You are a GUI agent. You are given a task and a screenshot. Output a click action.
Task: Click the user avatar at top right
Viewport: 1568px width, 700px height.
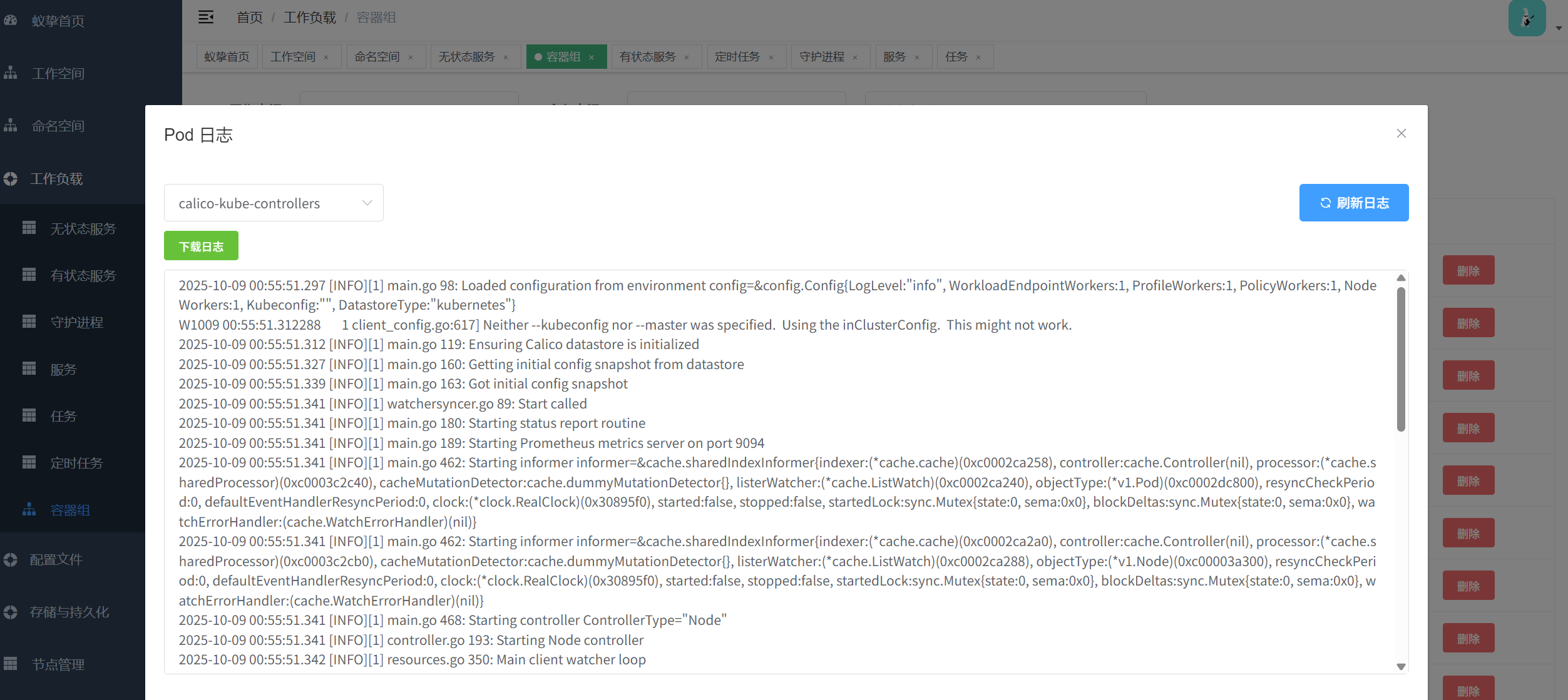pyautogui.click(x=1527, y=19)
